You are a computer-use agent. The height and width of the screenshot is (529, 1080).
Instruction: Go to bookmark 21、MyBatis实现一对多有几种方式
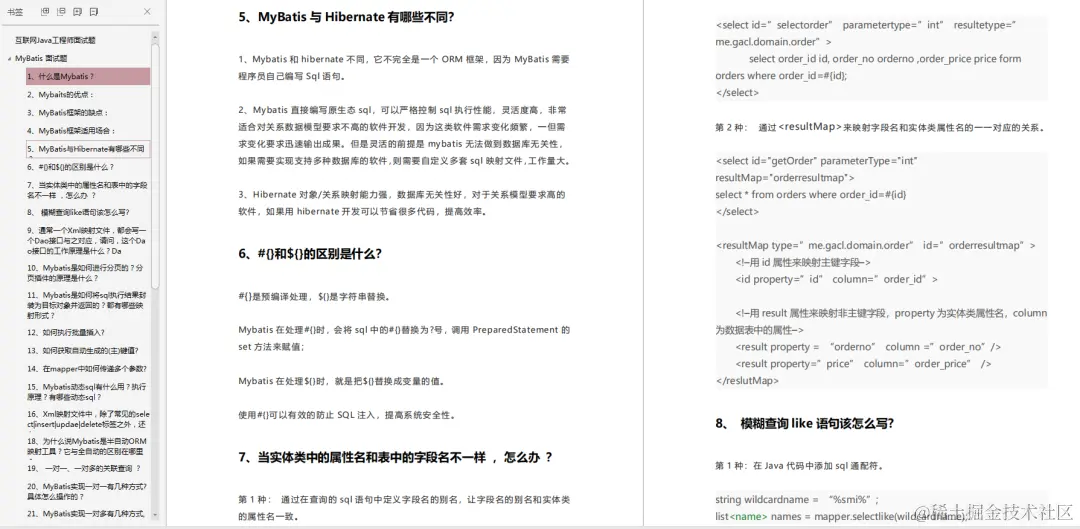pos(85,513)
